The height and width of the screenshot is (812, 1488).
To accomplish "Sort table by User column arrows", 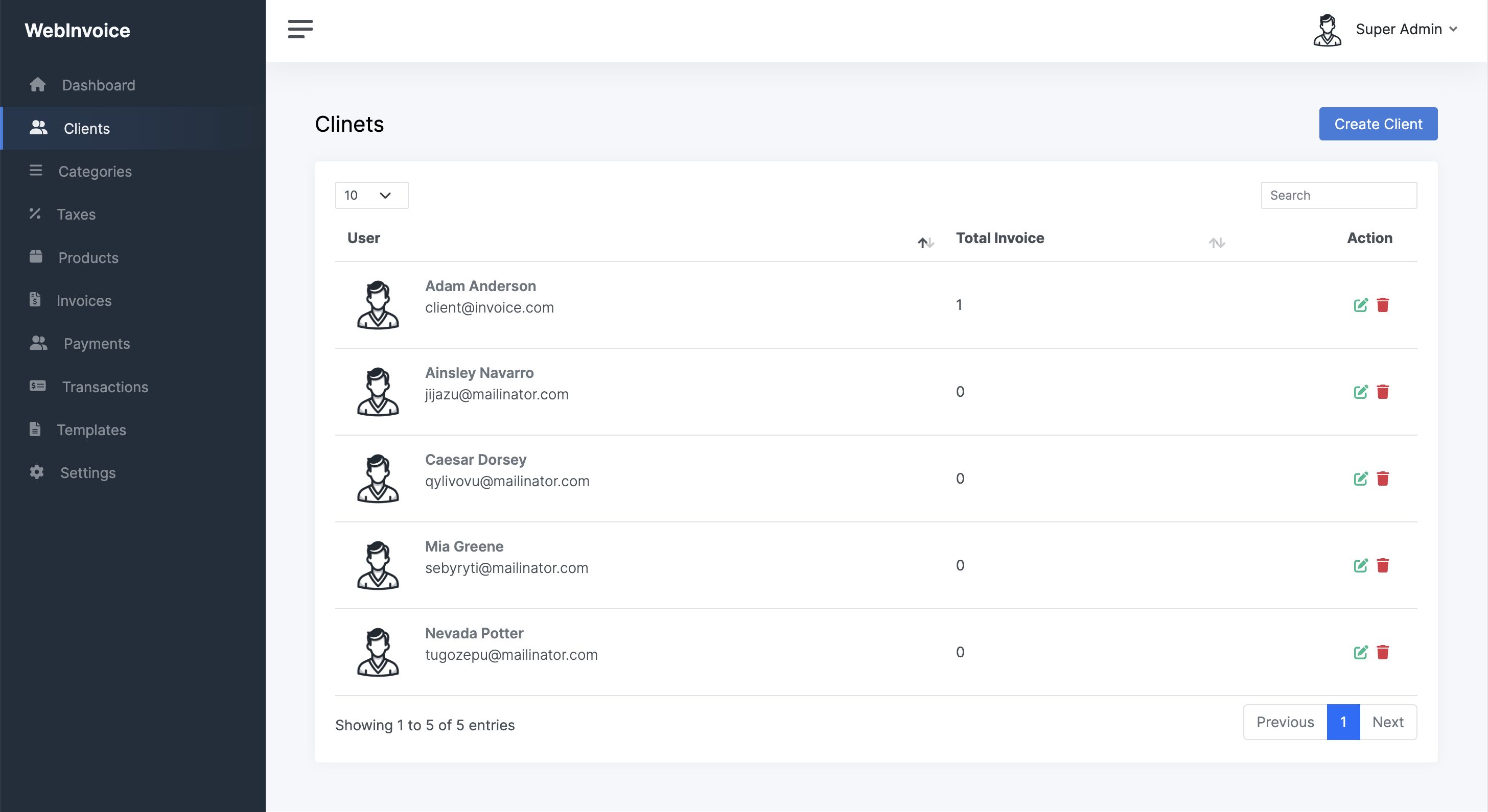I will click(925, 243).
